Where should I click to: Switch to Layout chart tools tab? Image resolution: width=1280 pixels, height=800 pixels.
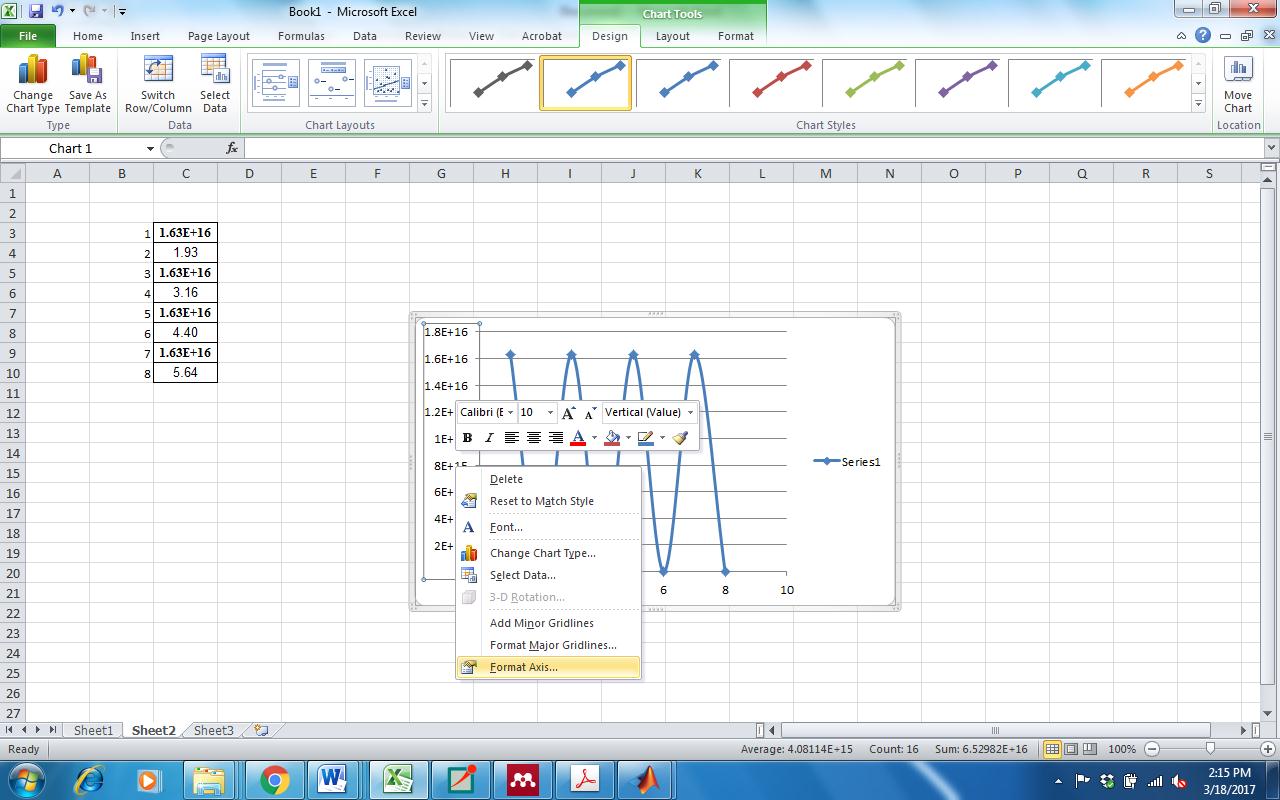(x=672, y=36)
